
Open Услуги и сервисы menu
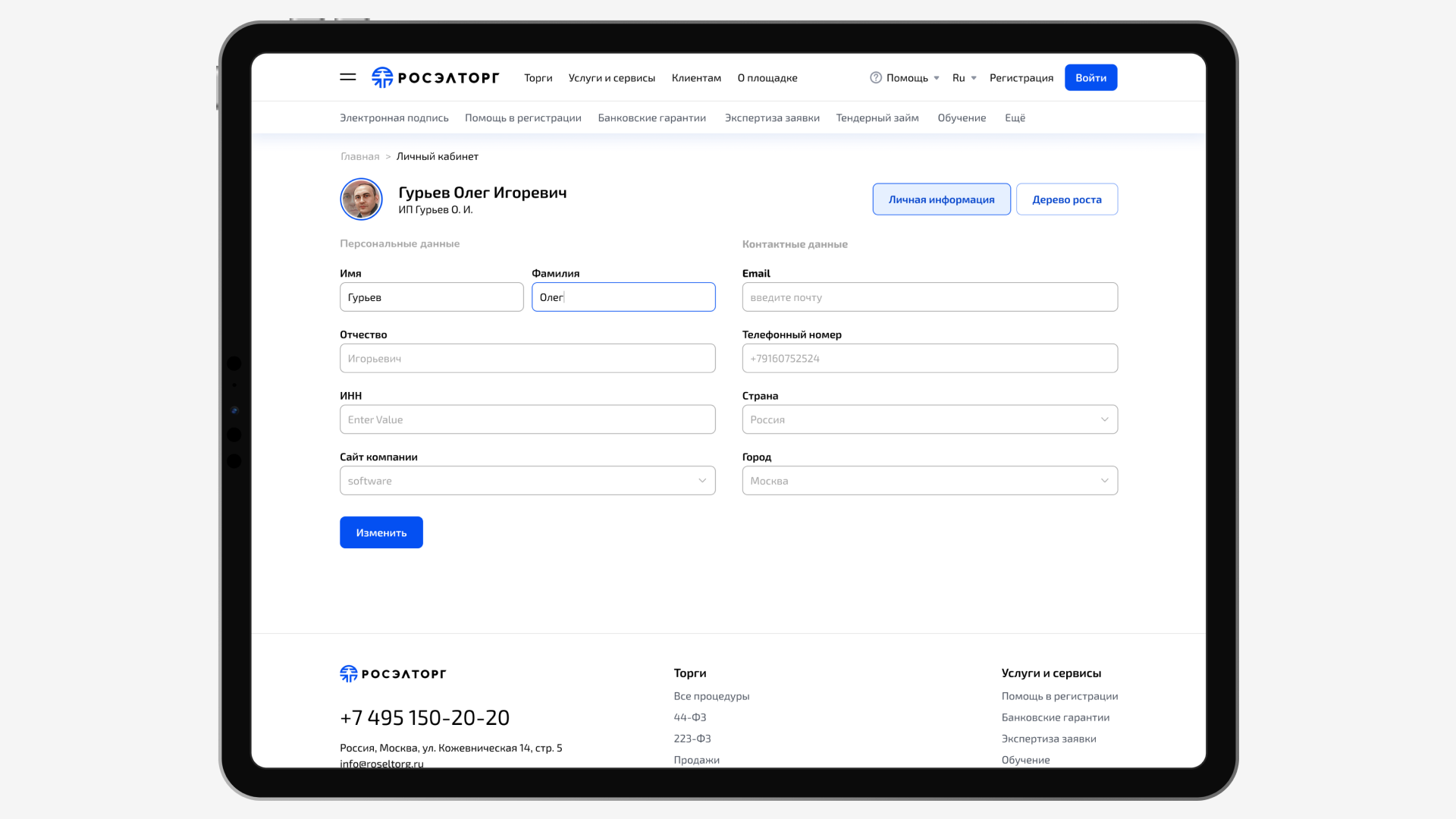611,77
